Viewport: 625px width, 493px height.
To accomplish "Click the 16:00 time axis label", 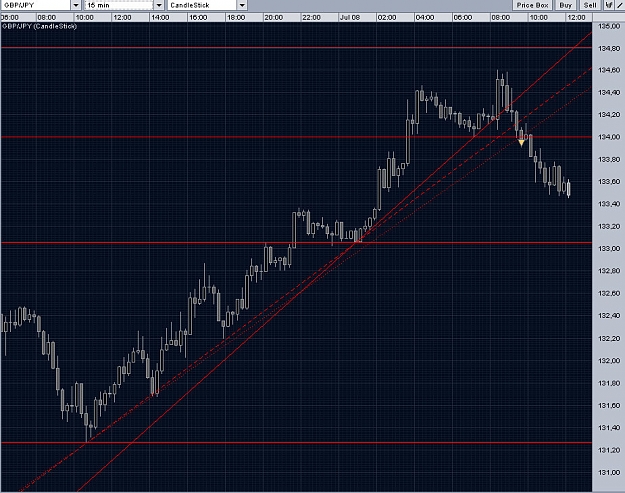I will 198,18.
